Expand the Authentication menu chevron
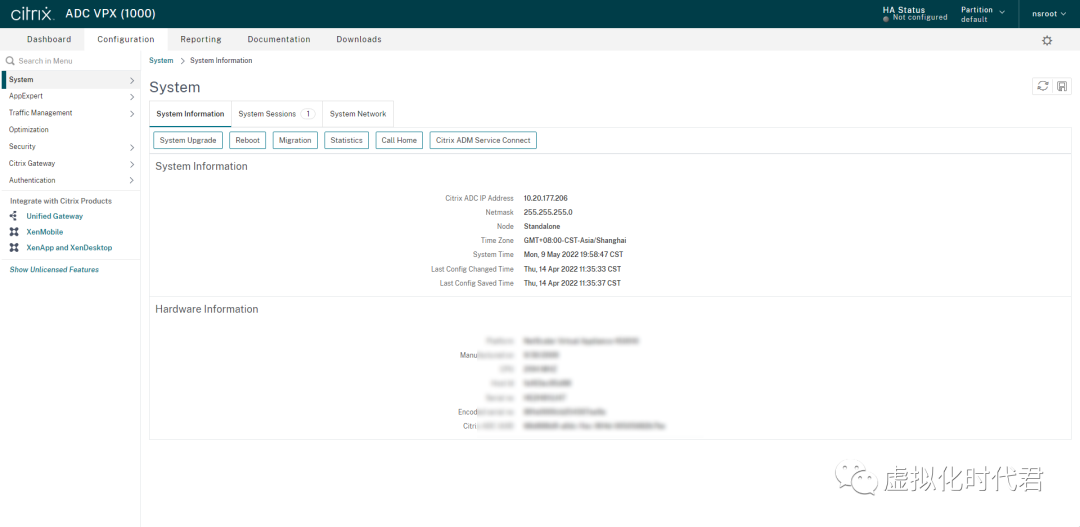 (132, 180)
